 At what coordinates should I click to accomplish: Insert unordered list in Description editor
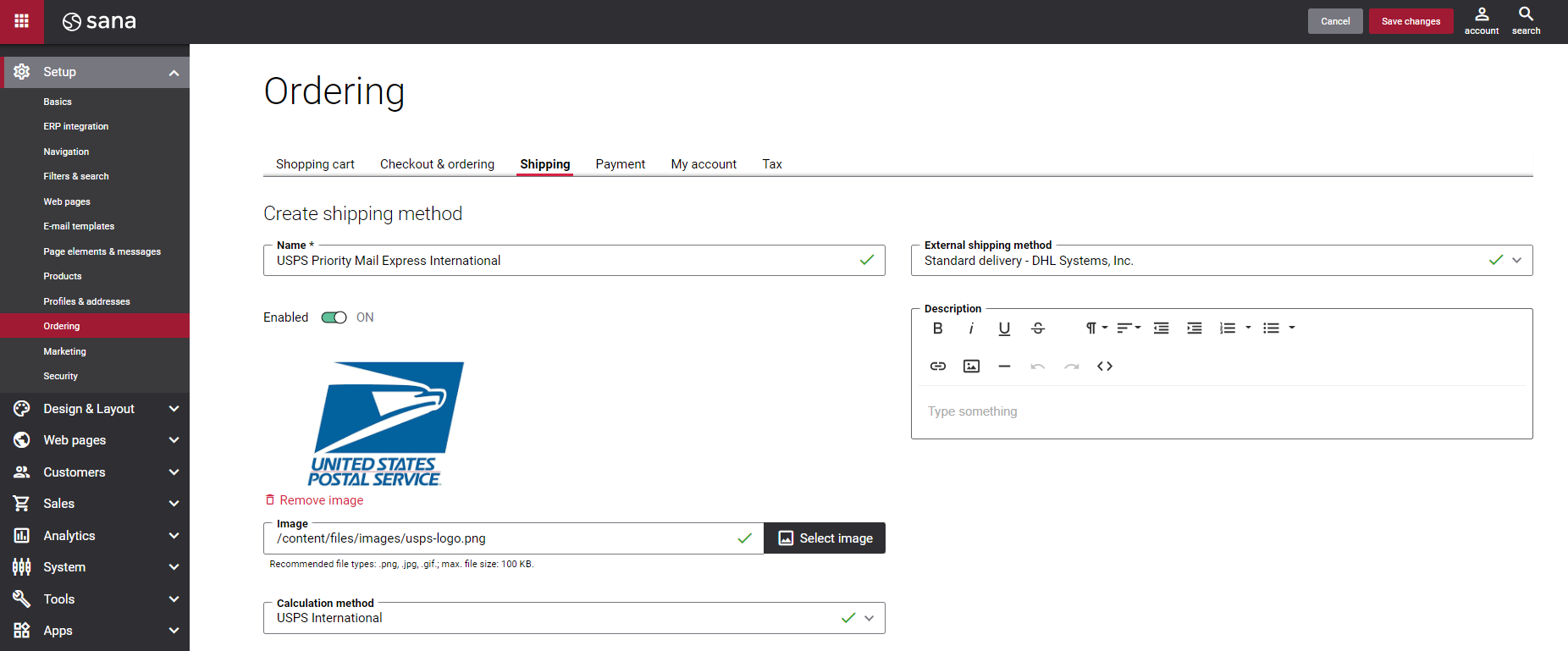(x=1271, y=328)
